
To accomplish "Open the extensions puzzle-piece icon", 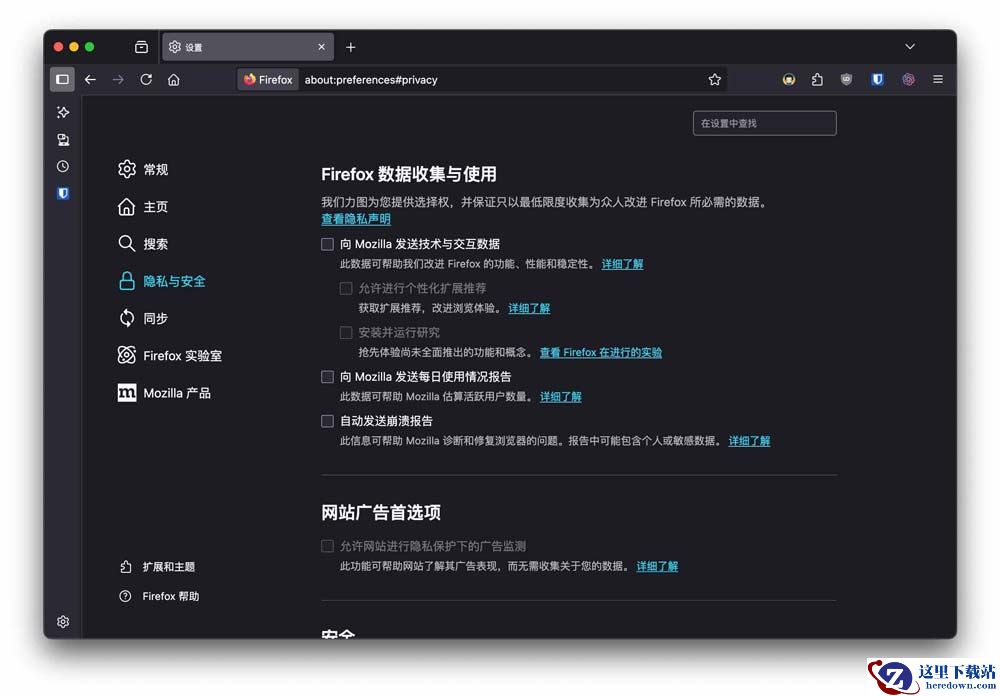I will click(817, 80).
